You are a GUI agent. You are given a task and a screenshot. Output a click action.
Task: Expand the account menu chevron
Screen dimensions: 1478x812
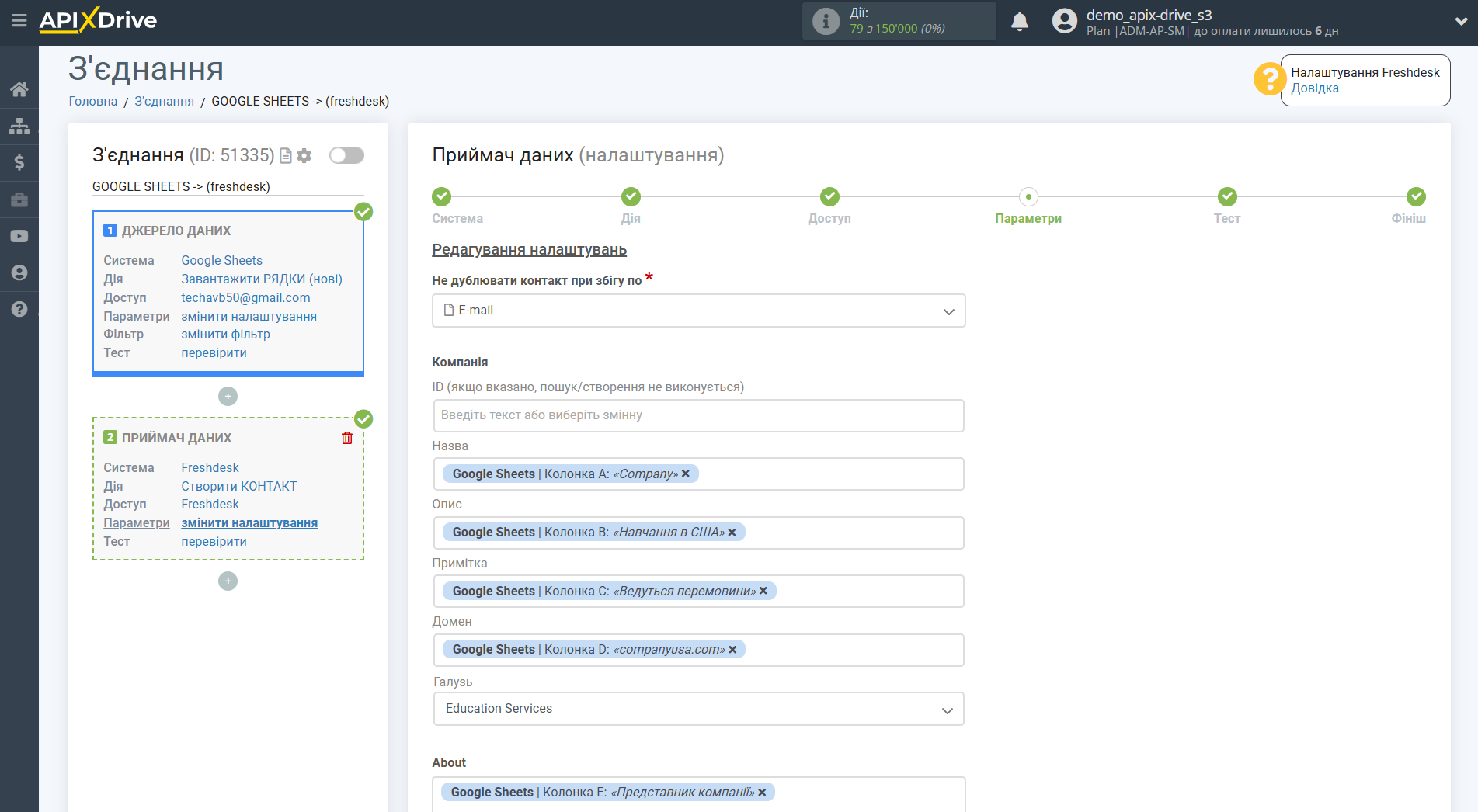point(1461,22)
